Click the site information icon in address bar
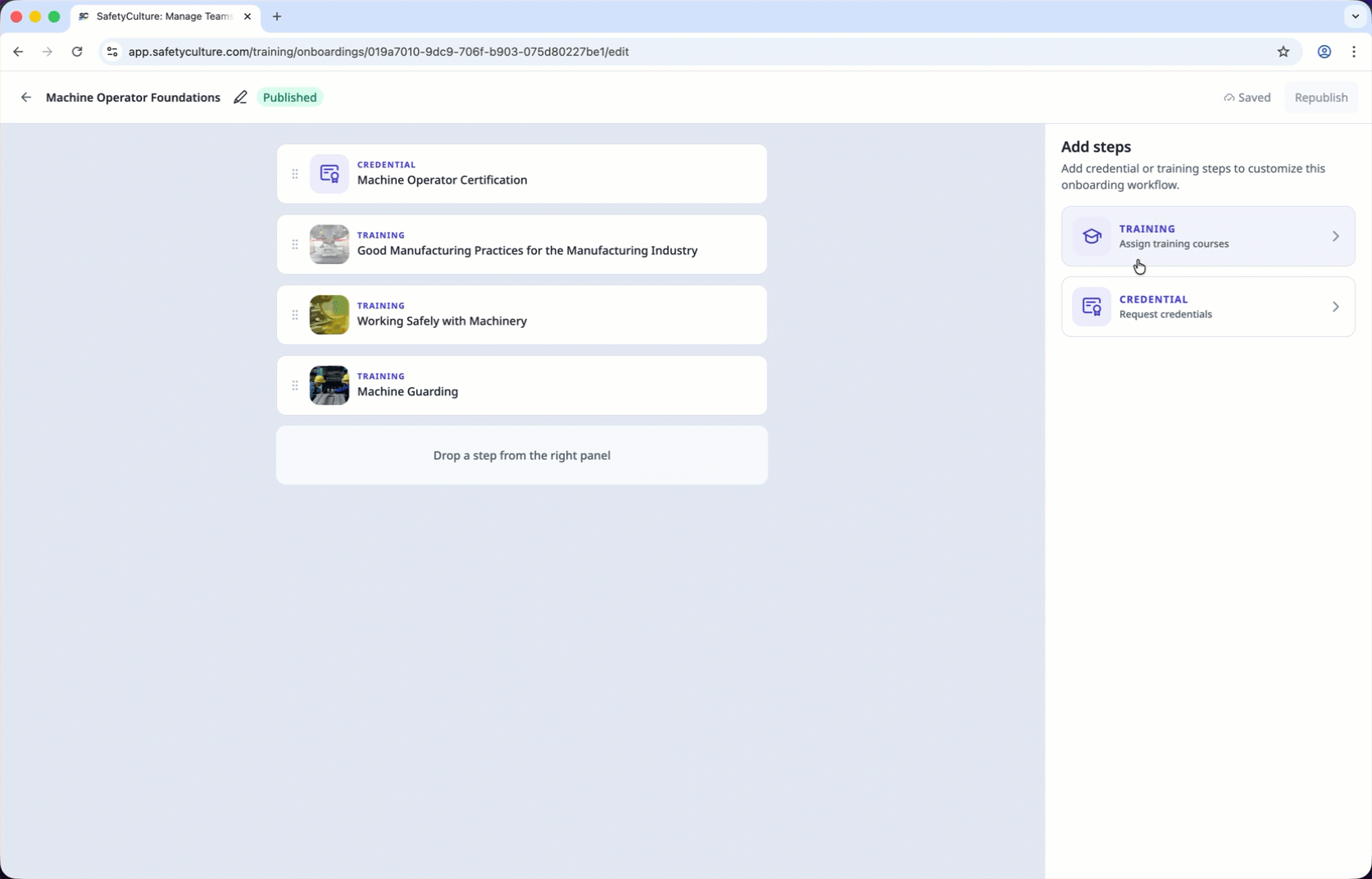1372x879 pixels. (x=112, y=52)
